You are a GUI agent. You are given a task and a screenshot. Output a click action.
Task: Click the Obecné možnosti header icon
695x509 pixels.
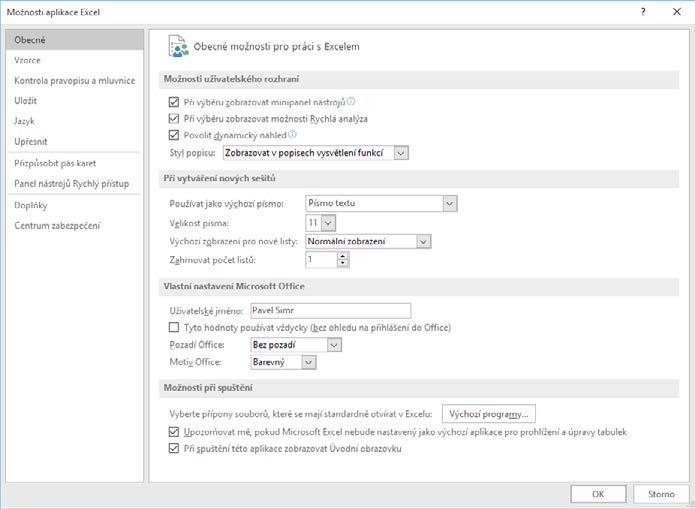tap(178, 46)
